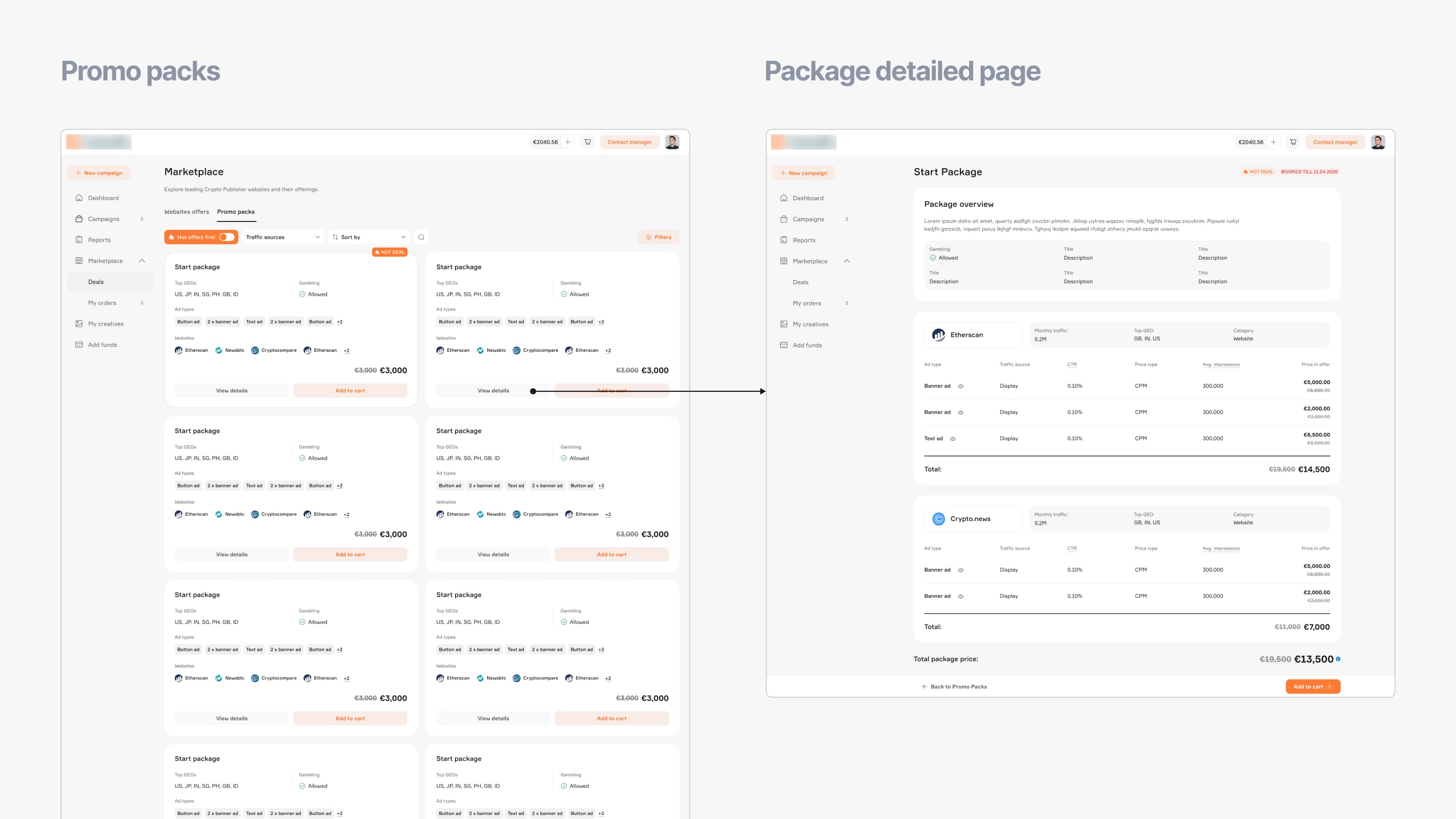This screenshot has width=1456, height=819.
Task: Open My orders in the Promo packs sidebar
Action: (x=110, y=303)
